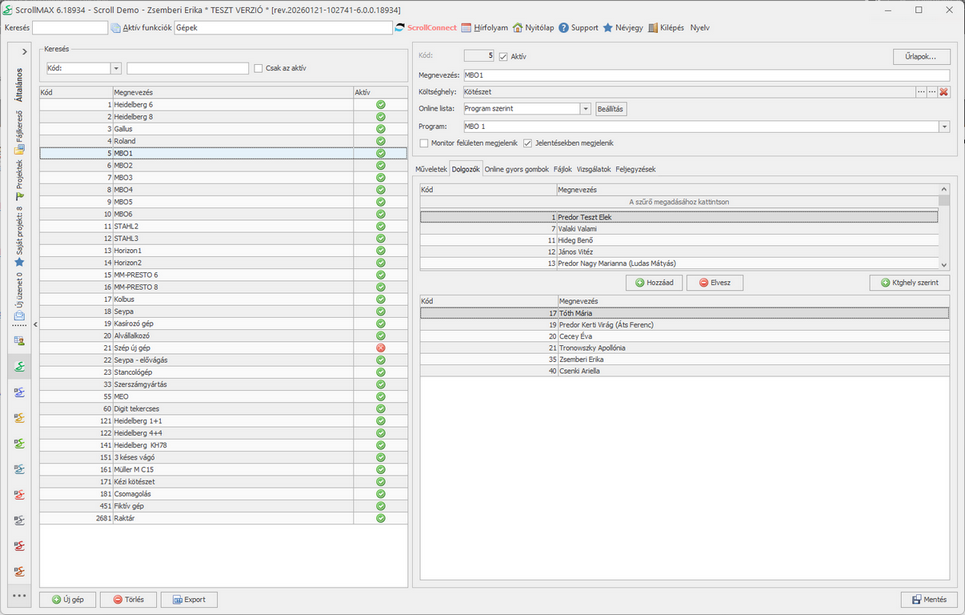Open the Kód search field dropdown
965x615 pixels.
click(116, 68)
